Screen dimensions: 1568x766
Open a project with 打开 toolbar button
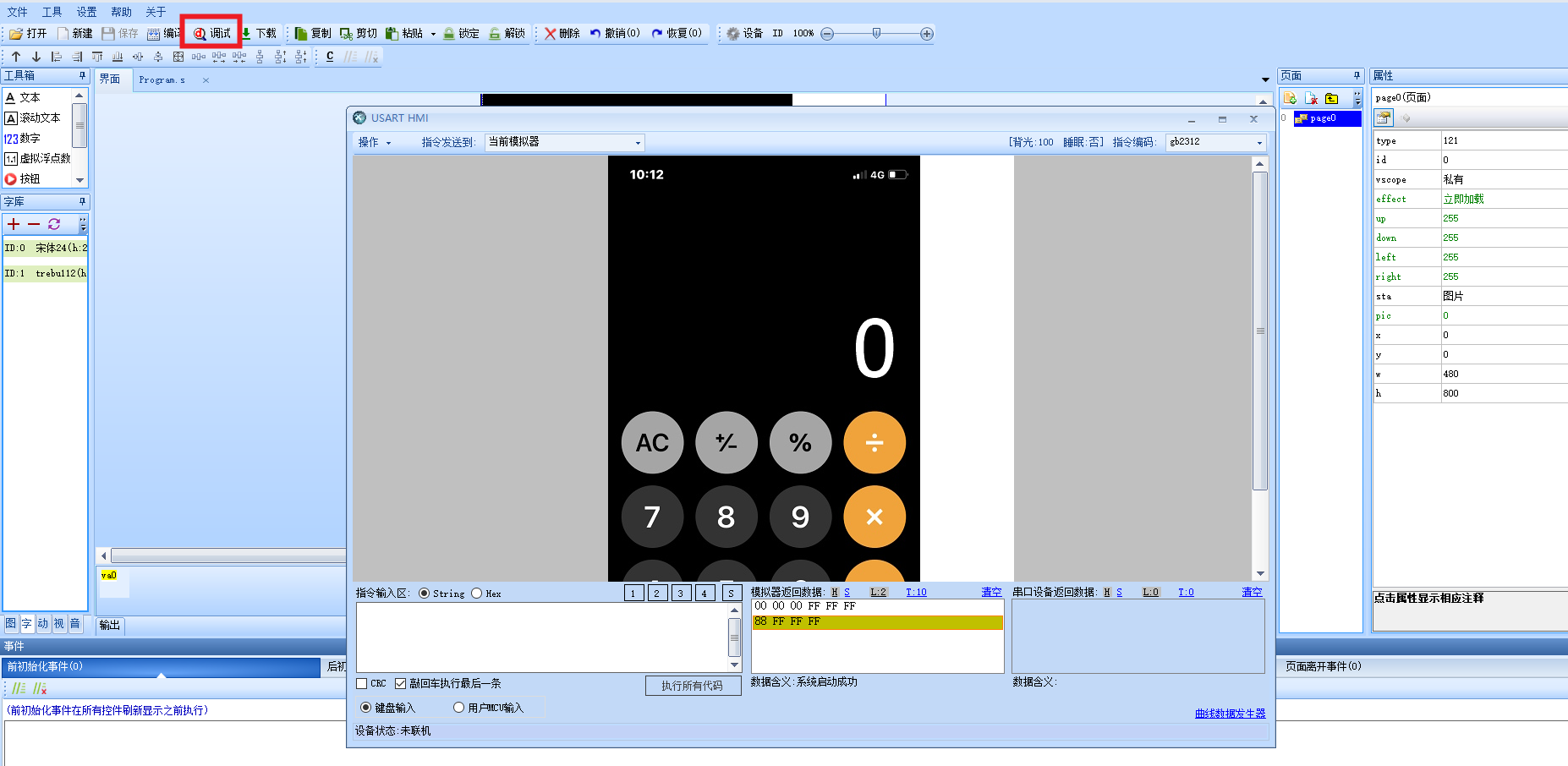point(28,34)
